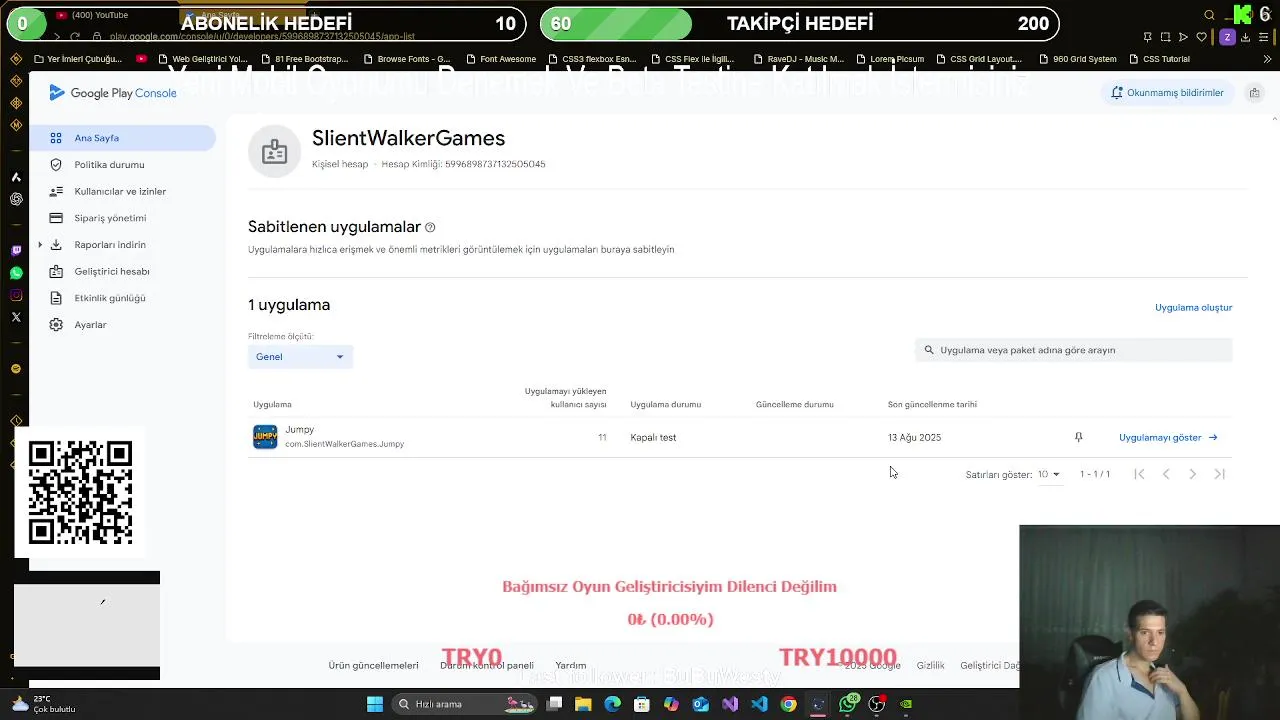This screenshot has width=1280, height=720.
Task: Open the Genel filter dropdown
Action: click(x=300, y=357)
